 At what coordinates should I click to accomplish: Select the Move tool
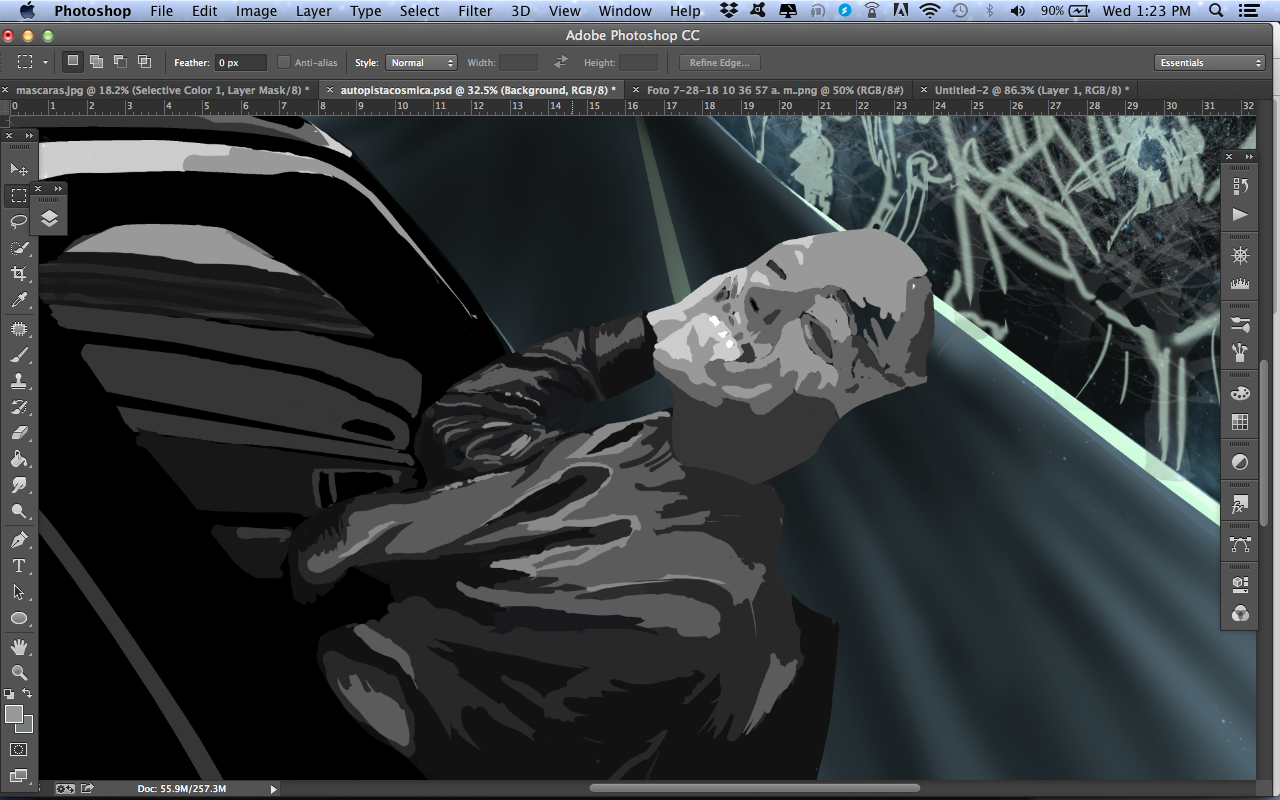coord(18,169)
